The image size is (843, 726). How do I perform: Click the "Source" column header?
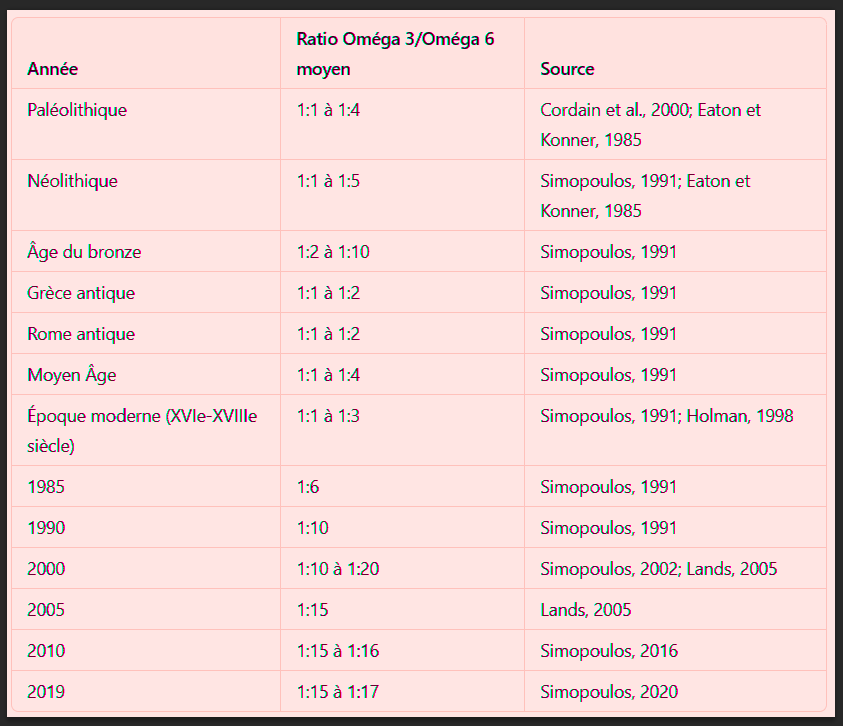click(x=567, y=69)
